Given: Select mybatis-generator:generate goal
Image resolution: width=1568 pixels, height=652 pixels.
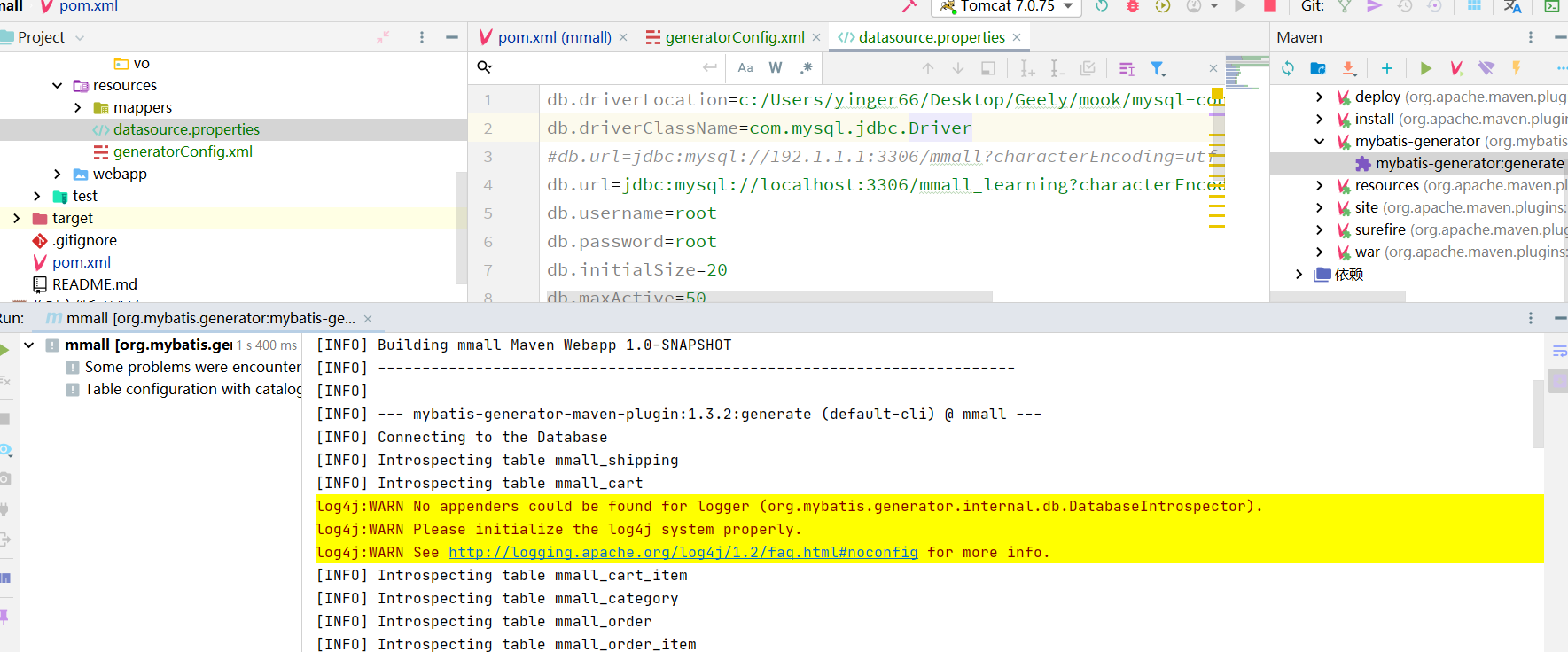Looking at the screenshot, I should [1460, 163].
